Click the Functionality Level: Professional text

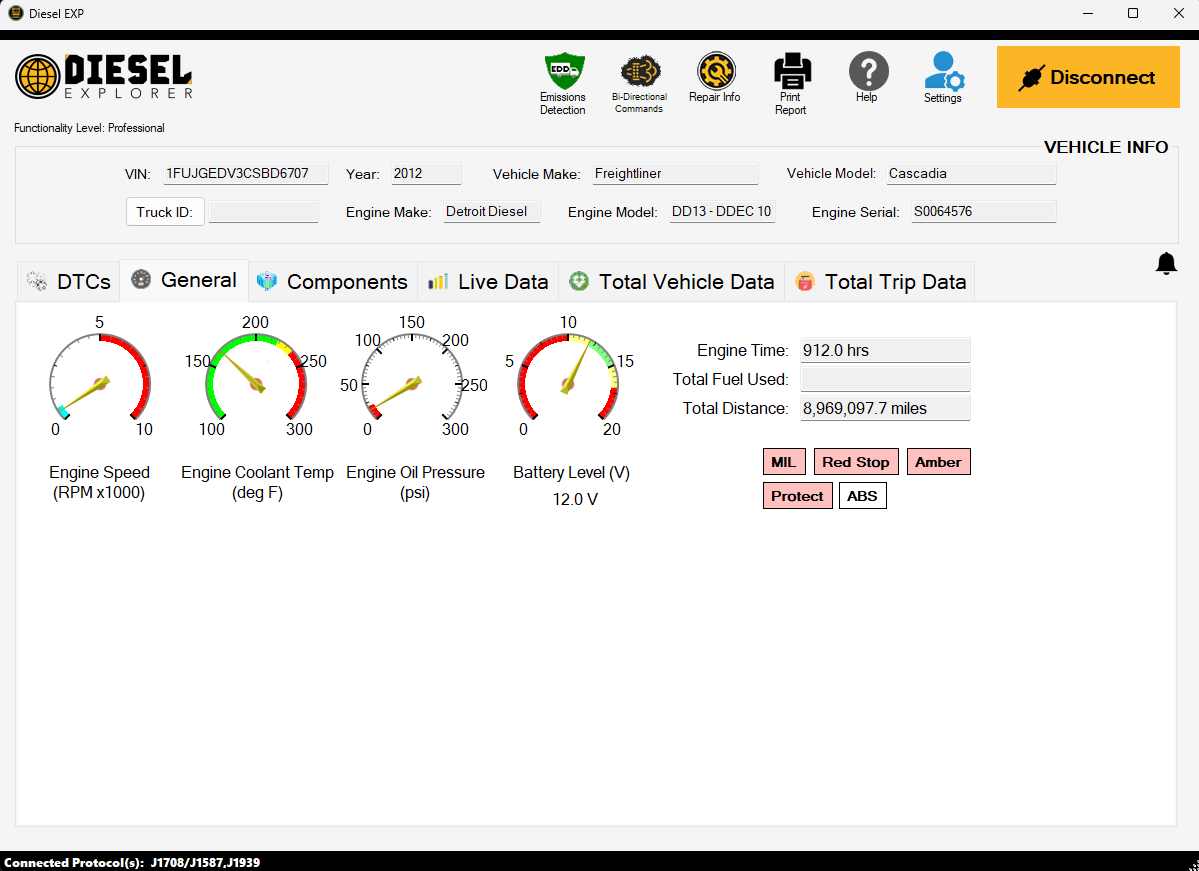89,128
